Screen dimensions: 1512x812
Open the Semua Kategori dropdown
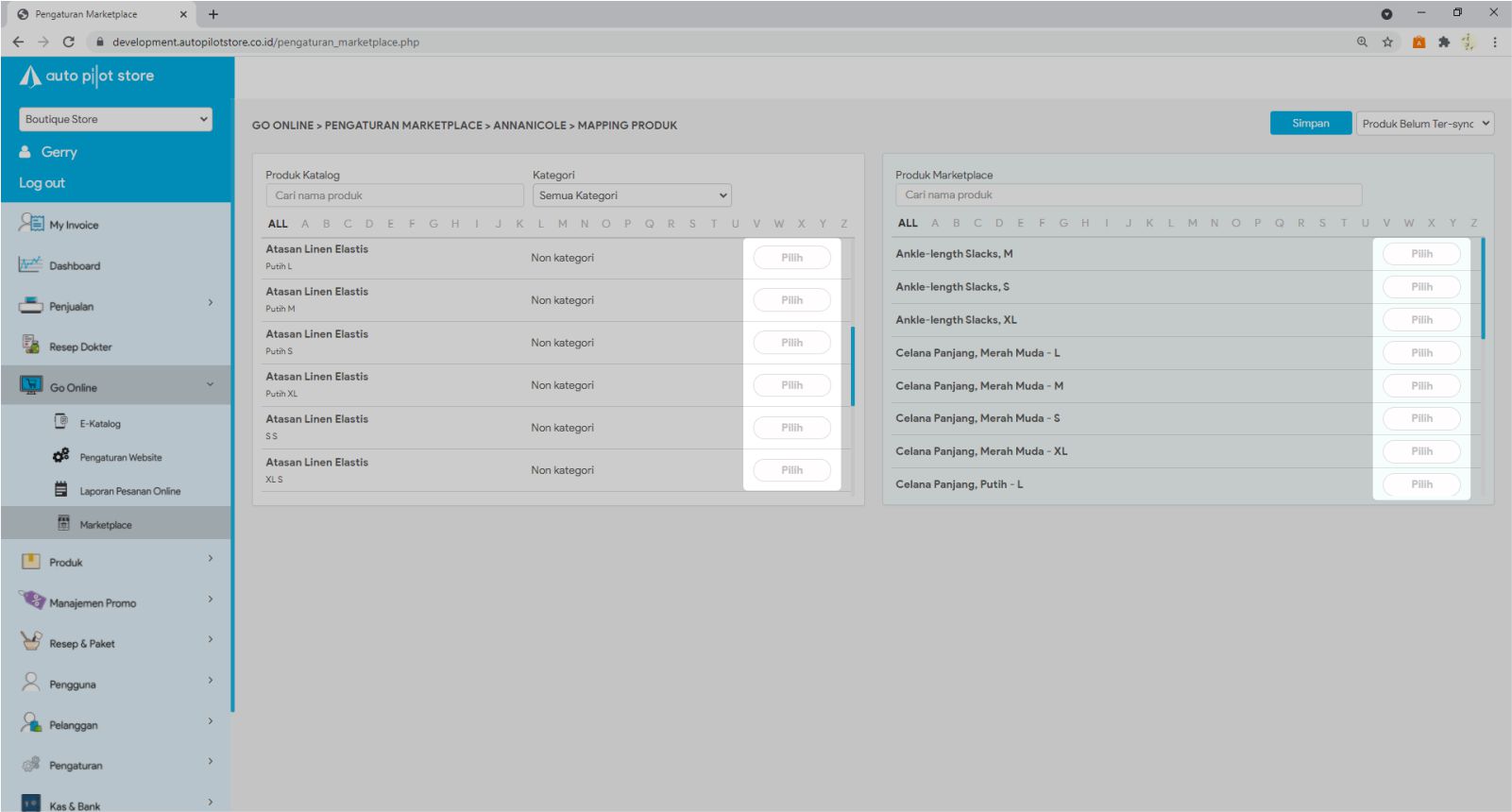(x=632, y=195)
